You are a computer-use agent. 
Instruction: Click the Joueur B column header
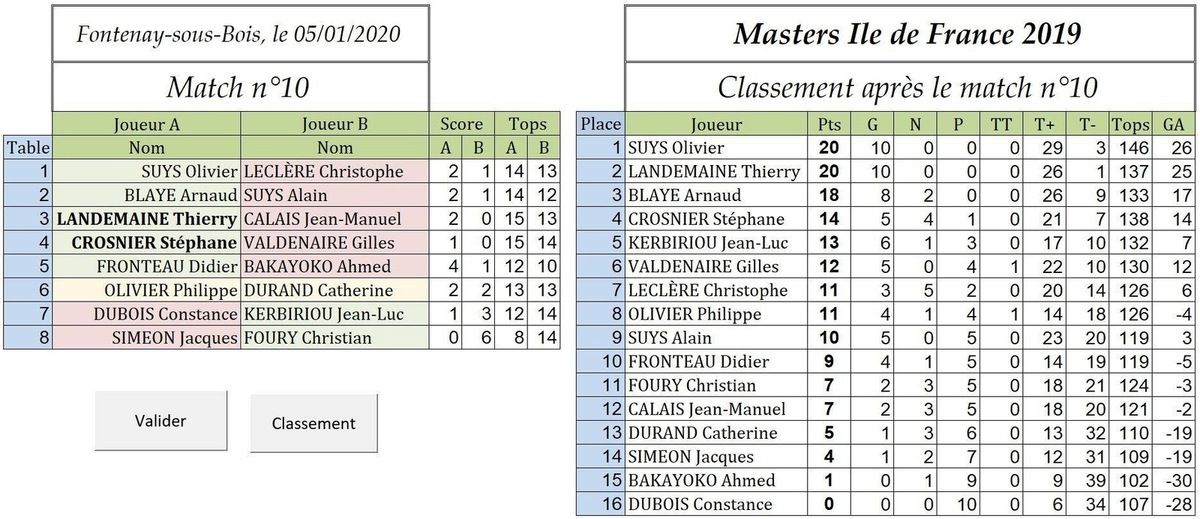tap(335, 124)
